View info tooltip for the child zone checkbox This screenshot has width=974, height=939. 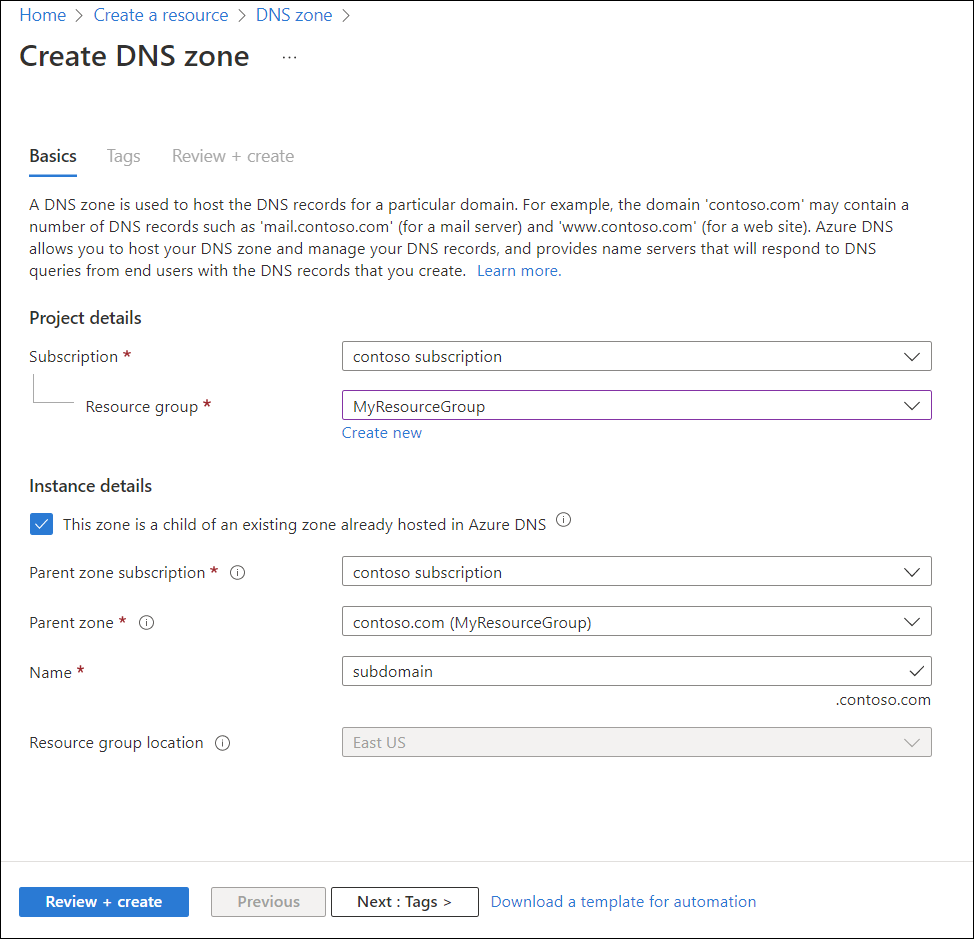[563, 520]
